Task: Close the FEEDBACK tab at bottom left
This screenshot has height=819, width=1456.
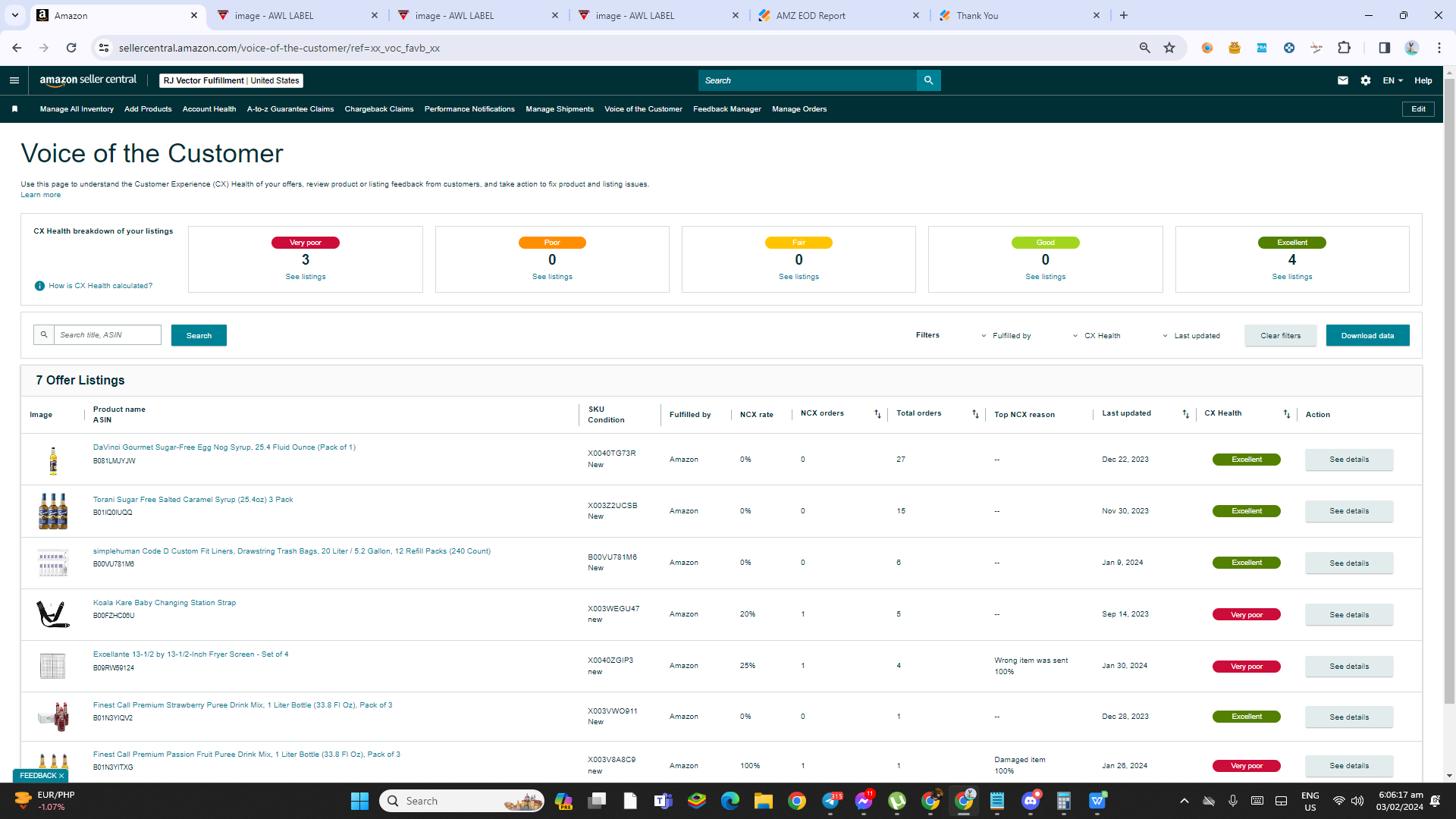Action: pos(61,776)
